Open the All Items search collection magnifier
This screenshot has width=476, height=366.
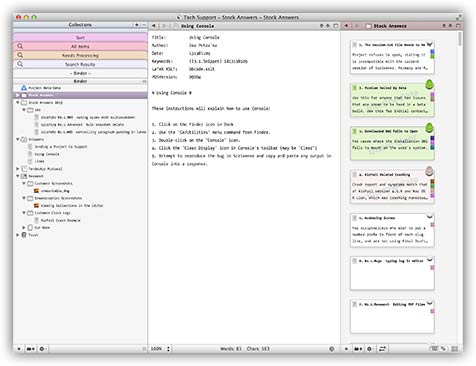pos(20,46)
